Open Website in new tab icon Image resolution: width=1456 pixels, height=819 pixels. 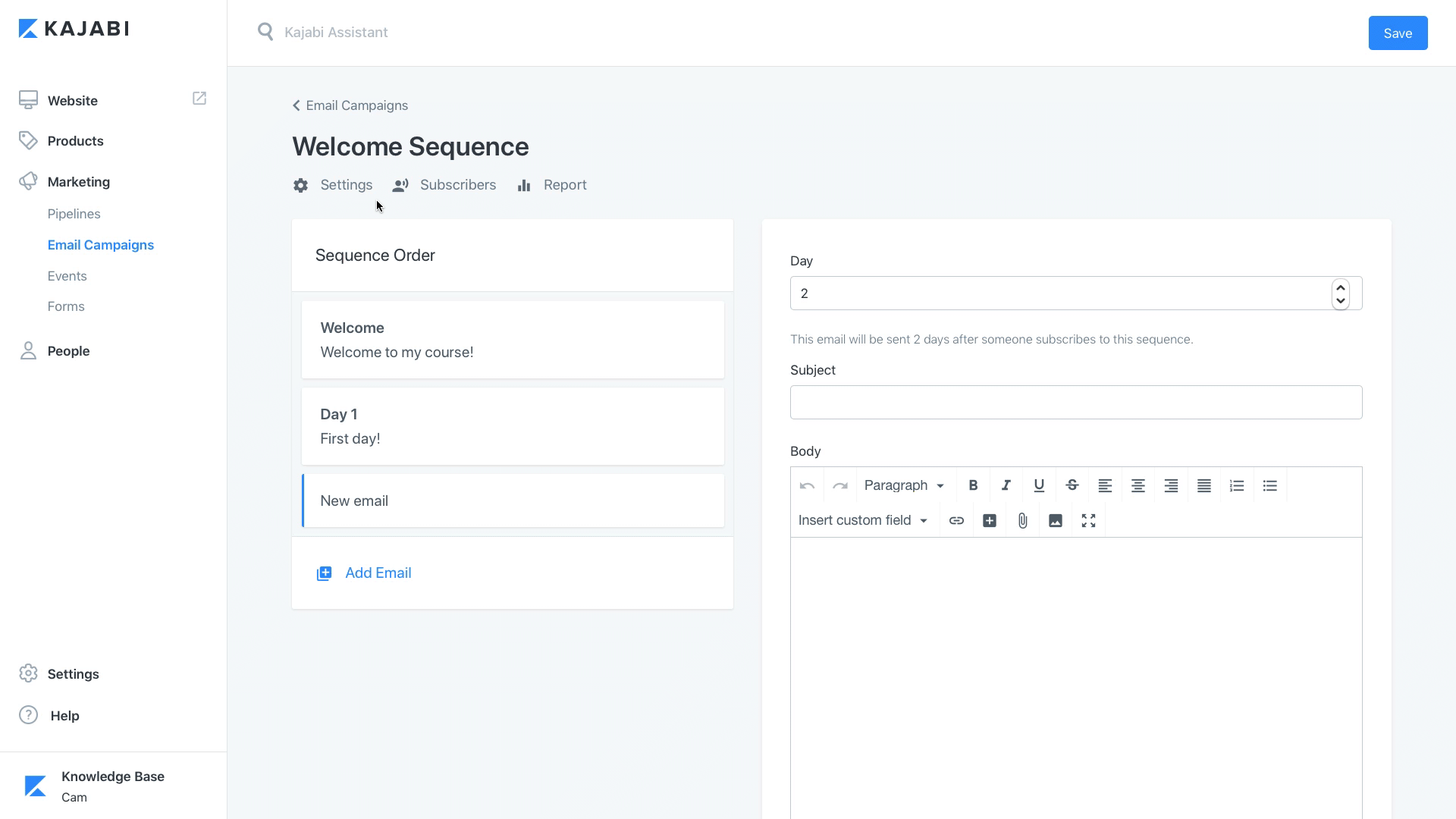(199, 99)
